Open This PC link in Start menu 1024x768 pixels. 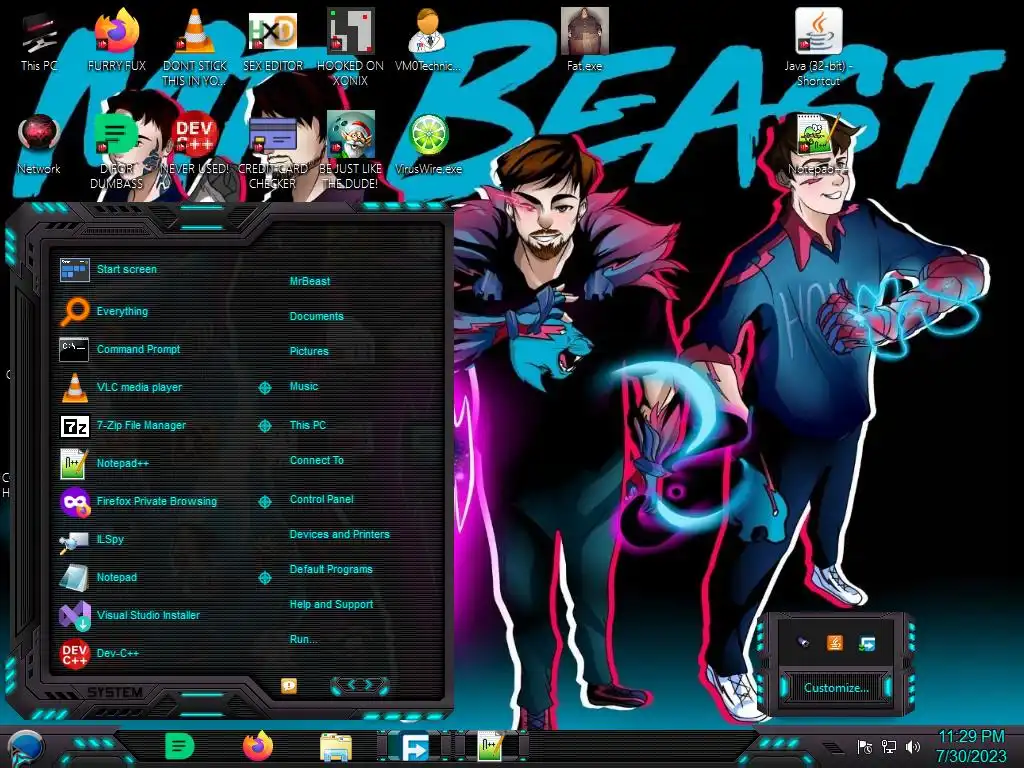[308, 425]
